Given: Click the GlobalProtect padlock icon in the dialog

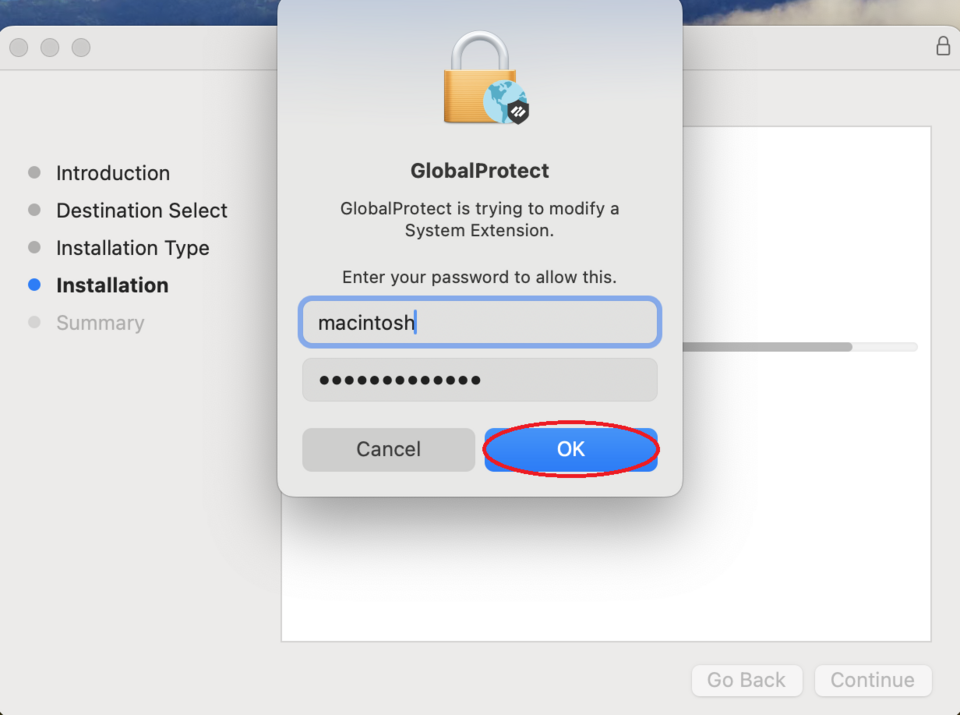Looking at the screenshot, I should point(486,79).
